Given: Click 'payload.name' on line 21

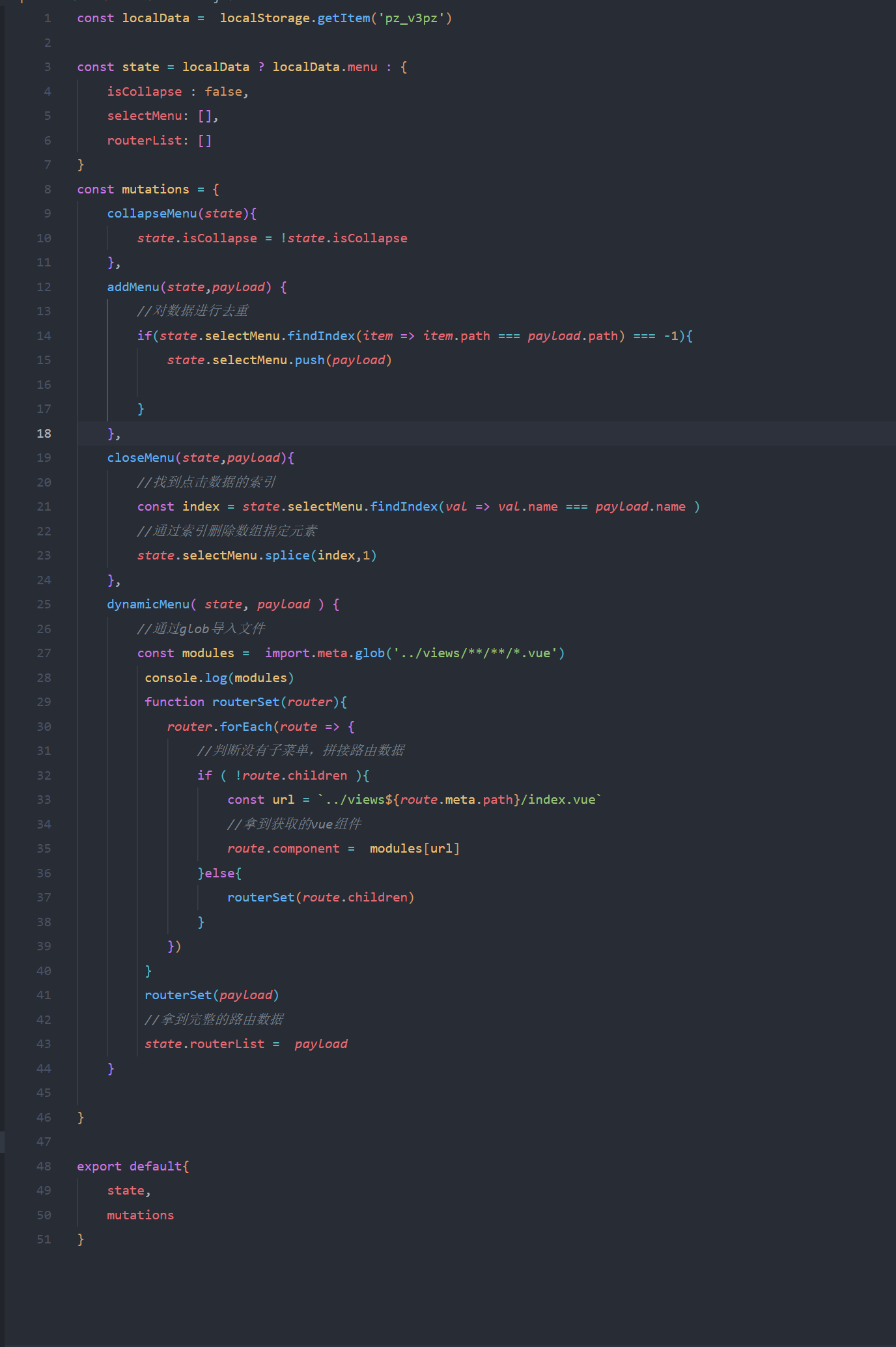Looking at the screenshot, I should (x=640, y=507).
